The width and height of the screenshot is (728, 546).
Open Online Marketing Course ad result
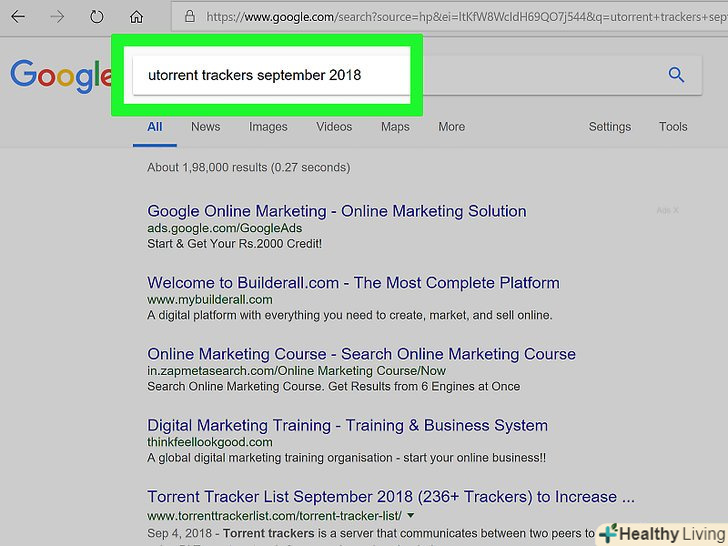tap(361, 354)
